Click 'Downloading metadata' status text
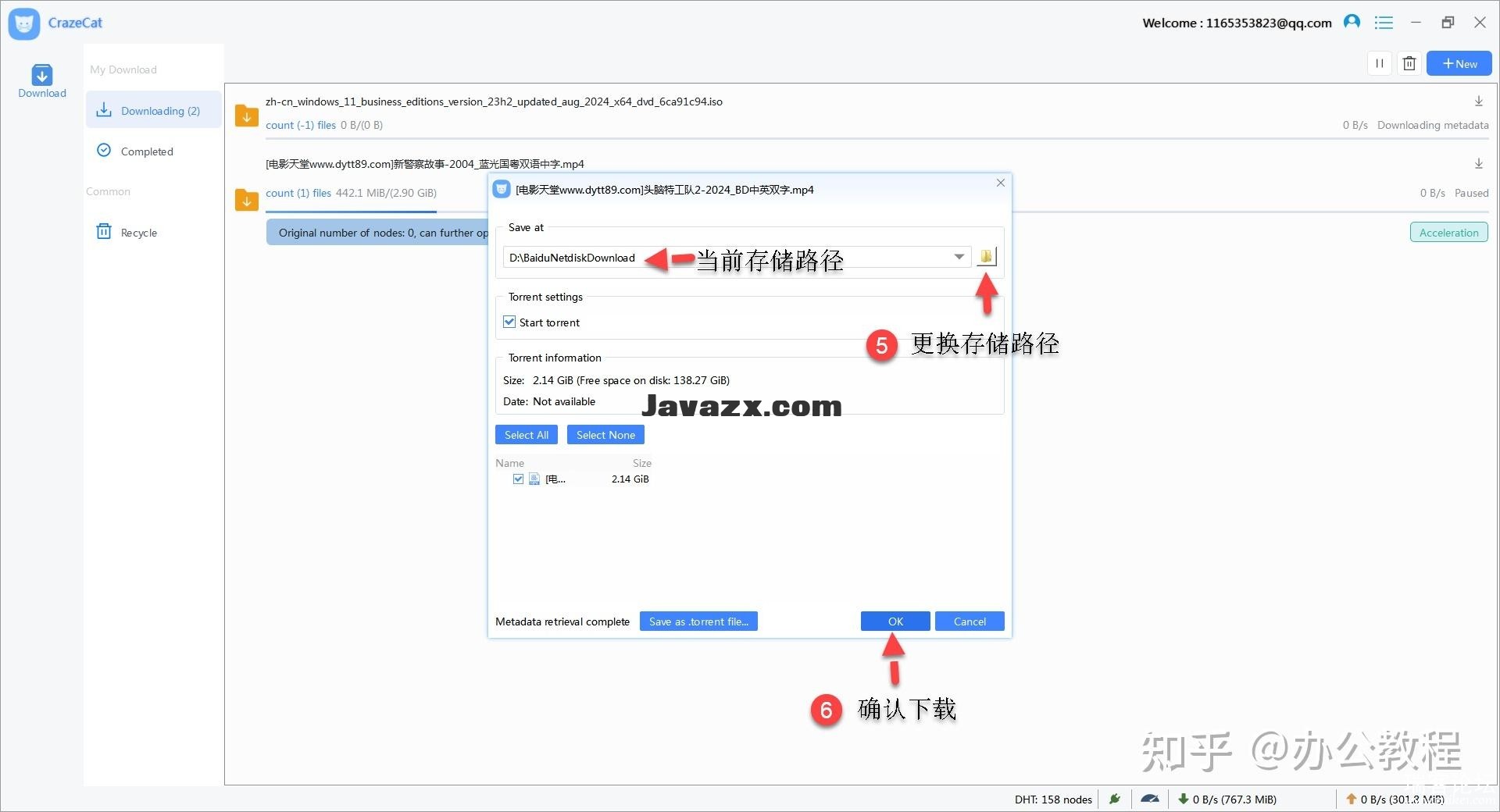Viewport: 1500px width, 812px height. (x=1433, y=125)
